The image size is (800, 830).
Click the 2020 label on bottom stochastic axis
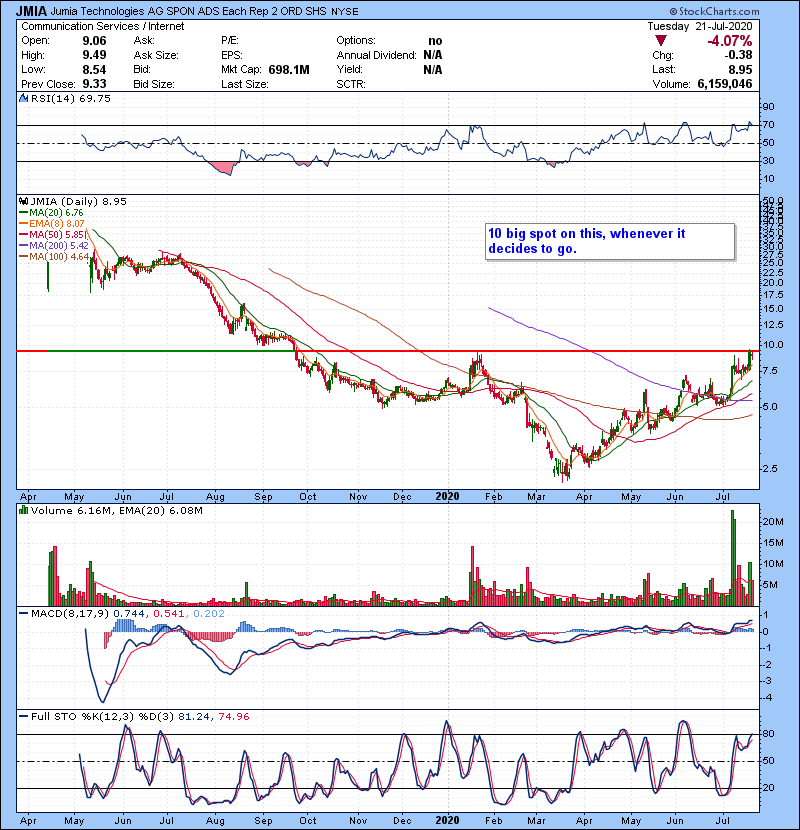[447, 820]
